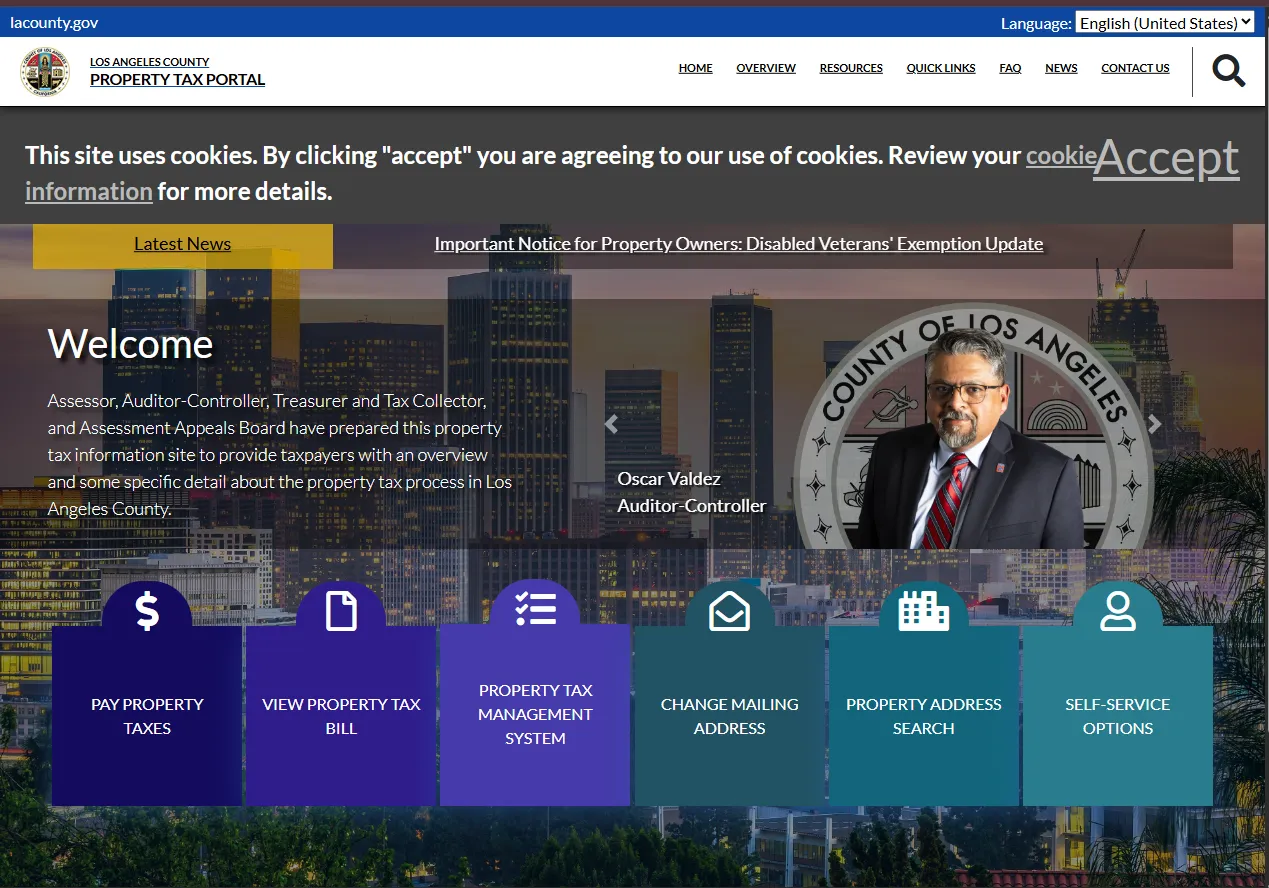
Task: Open Disabled Veterans' Exemption Update notice
Action: point(739,244)
